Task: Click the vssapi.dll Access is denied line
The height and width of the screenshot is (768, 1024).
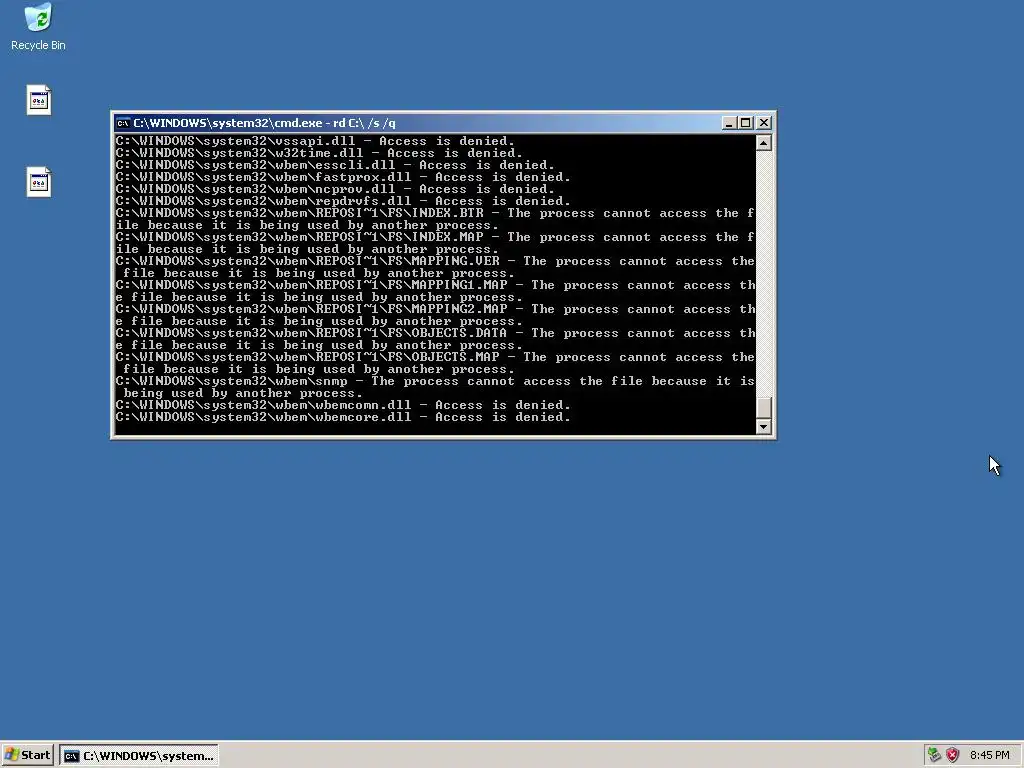Action: 315,141
